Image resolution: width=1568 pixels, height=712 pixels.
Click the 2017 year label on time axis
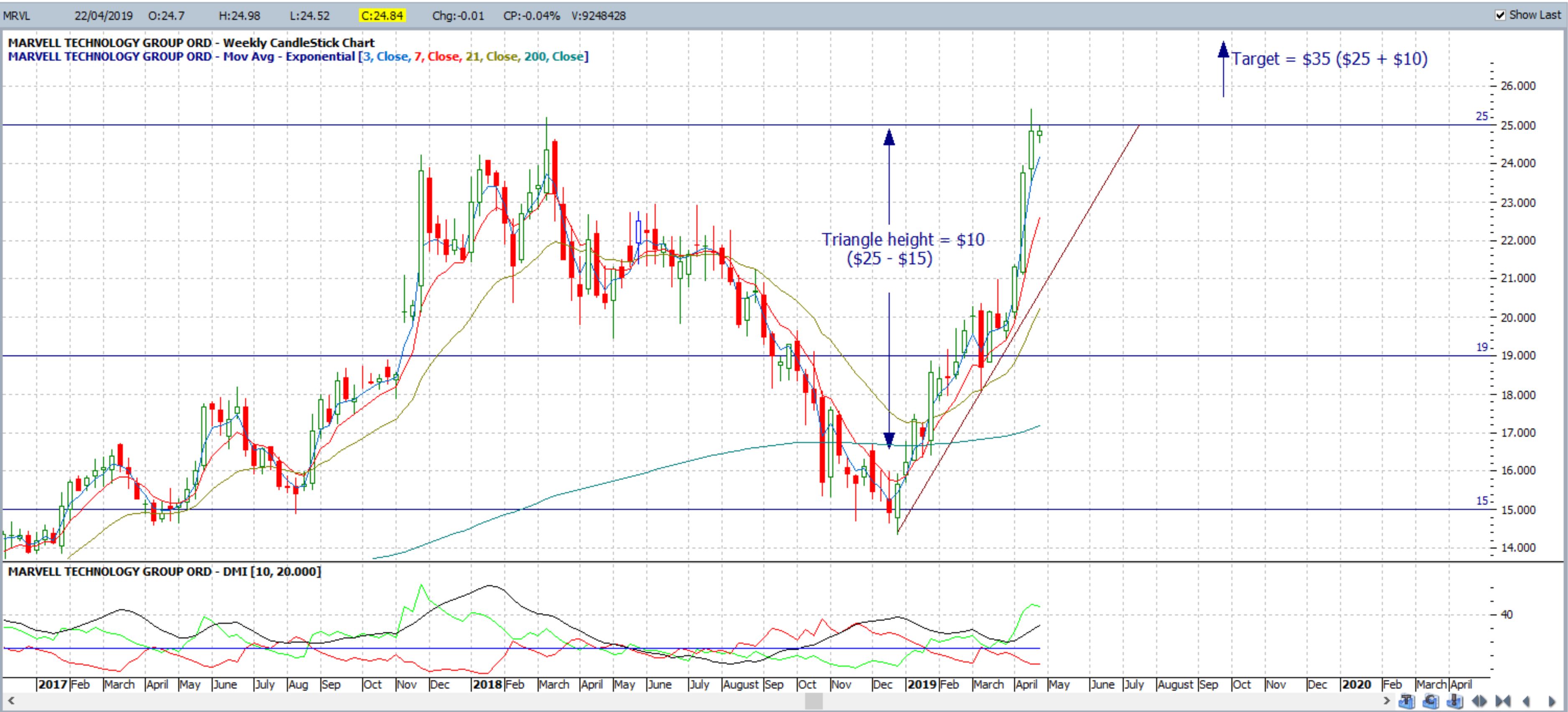52,684
